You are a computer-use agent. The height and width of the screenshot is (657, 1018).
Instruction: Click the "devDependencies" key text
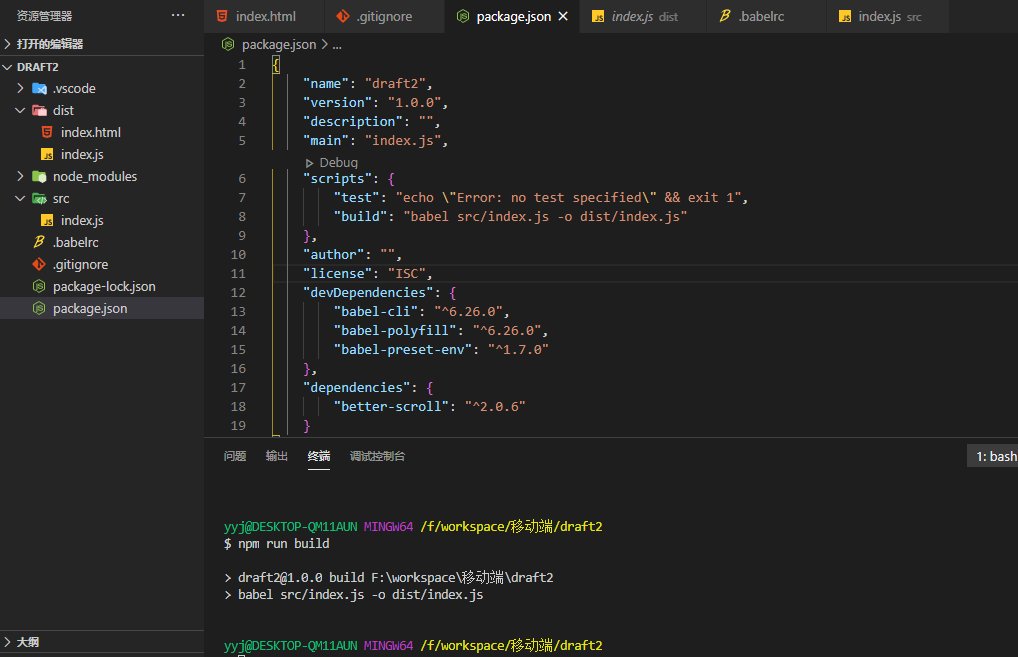pyautogui.click(x=368, y=292)
